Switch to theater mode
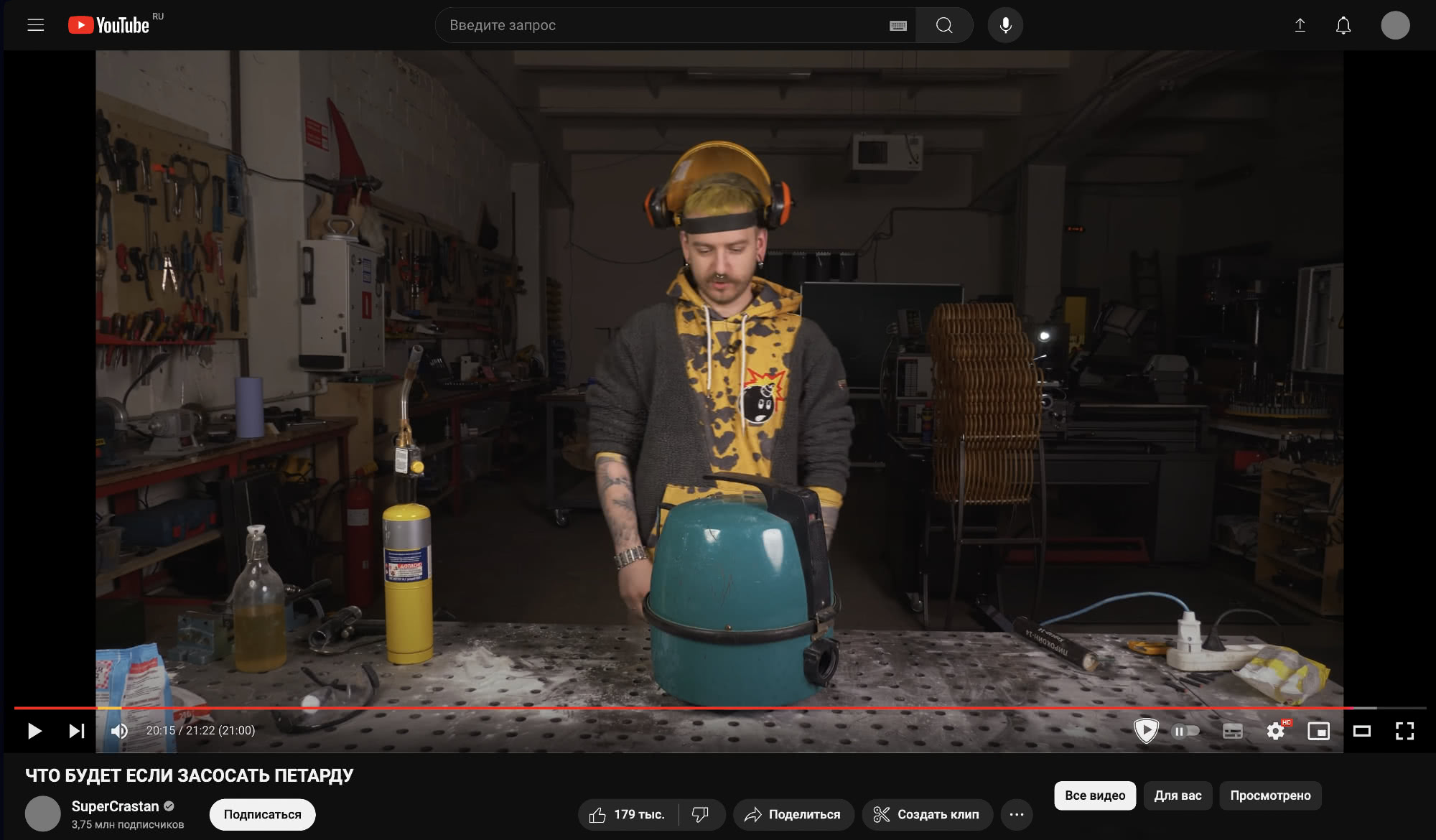The height and width of the screenshot is (840, 1436). 1361,731
